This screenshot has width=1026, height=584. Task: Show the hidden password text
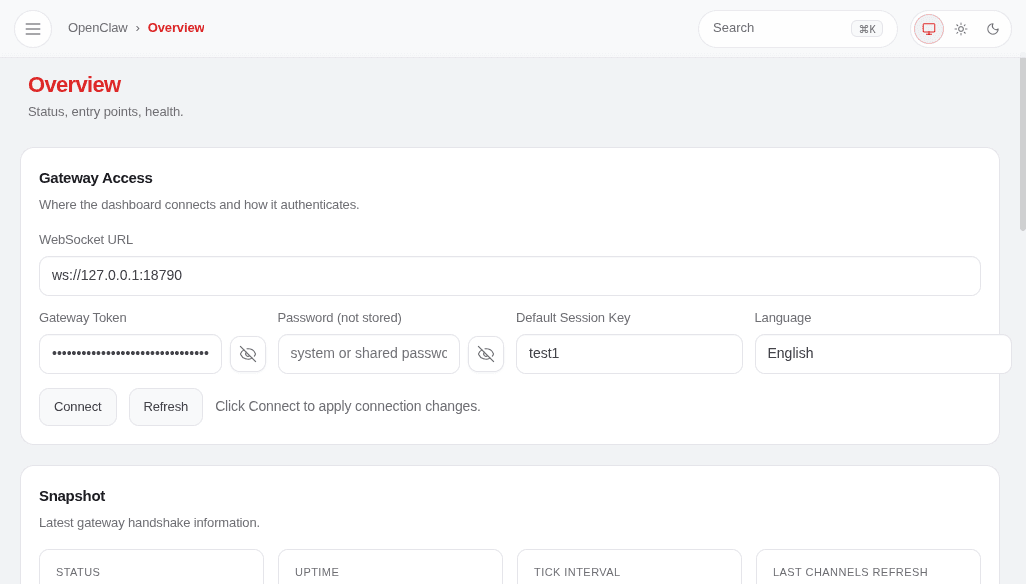[x=486, y=354]
